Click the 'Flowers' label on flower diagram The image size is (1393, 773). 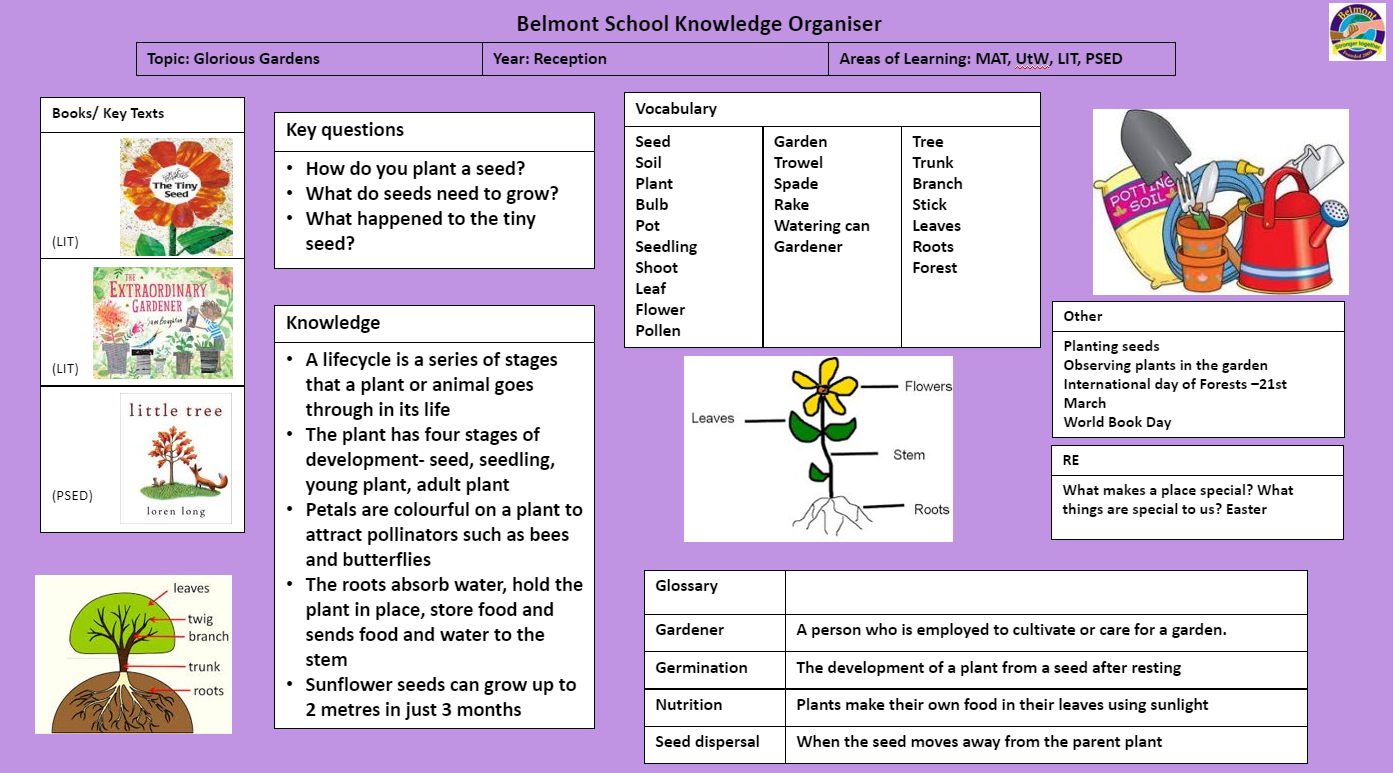click(928, 387)
